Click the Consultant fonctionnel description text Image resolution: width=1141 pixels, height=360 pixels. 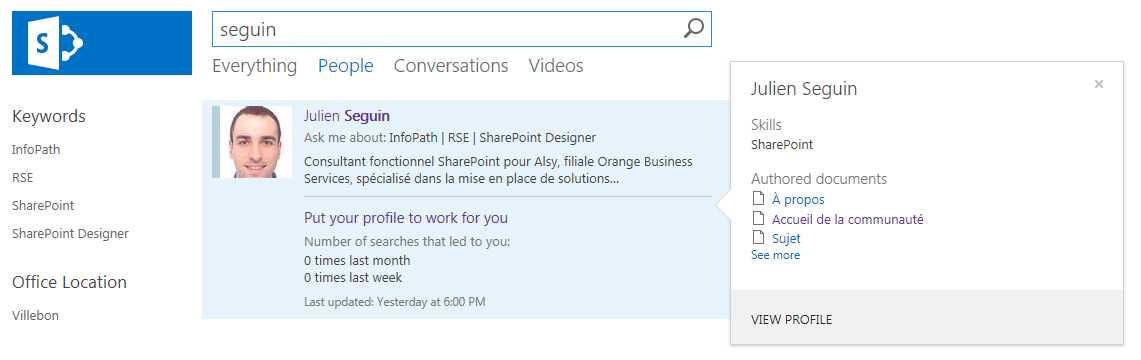pyautogui.click(x=498, y=170)
